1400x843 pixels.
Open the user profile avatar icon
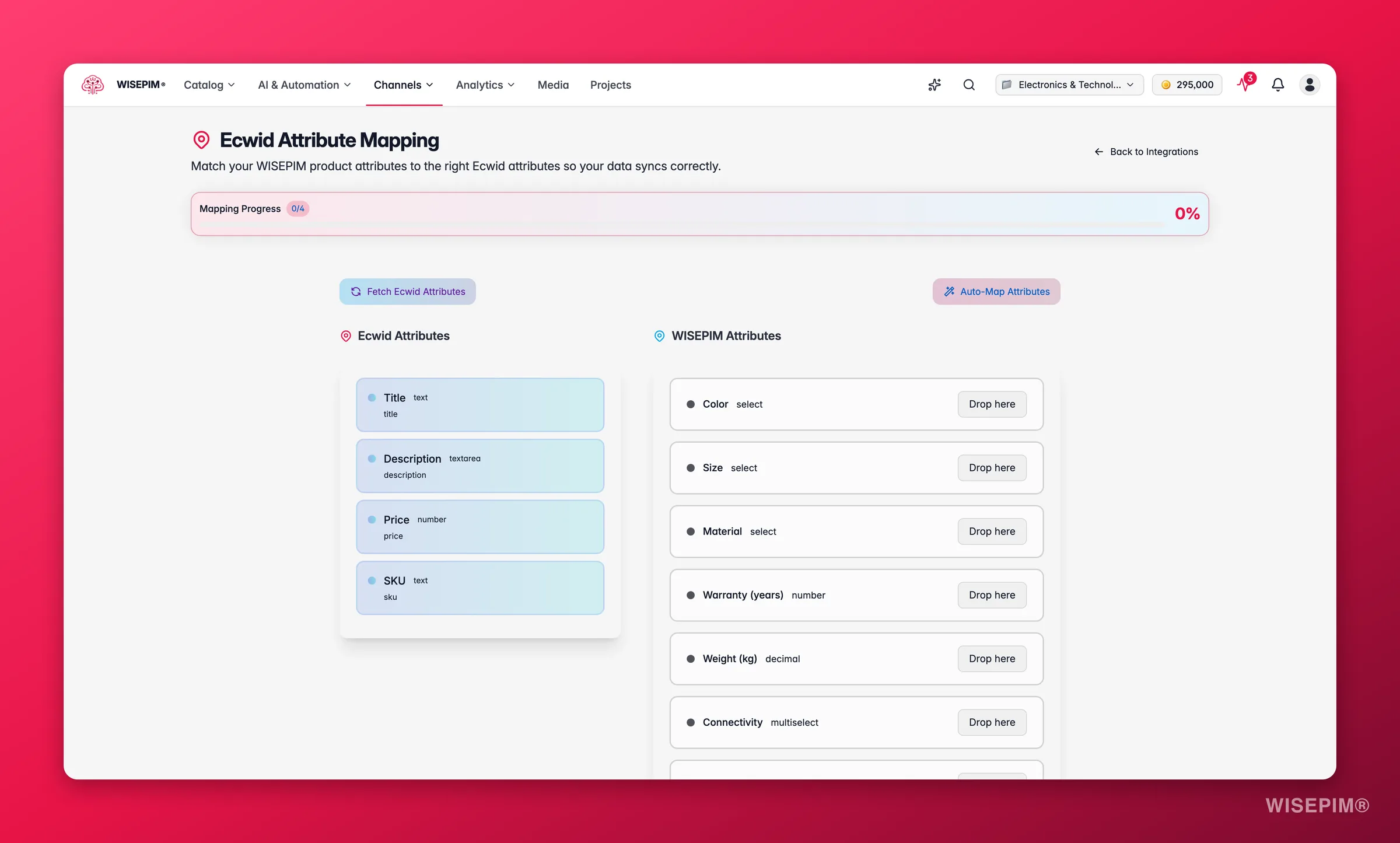(1310, 85)
